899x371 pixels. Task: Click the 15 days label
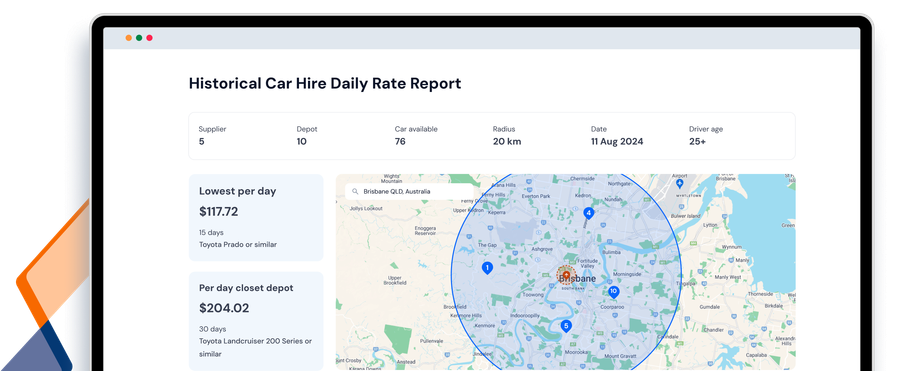(211, 233)
